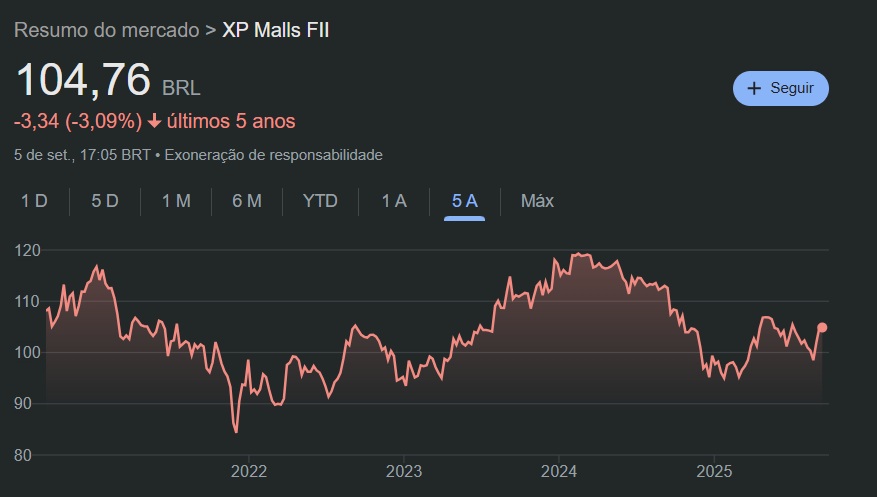Click the 2022 label on time axis

pyautogui.click(x=248, y=471)
